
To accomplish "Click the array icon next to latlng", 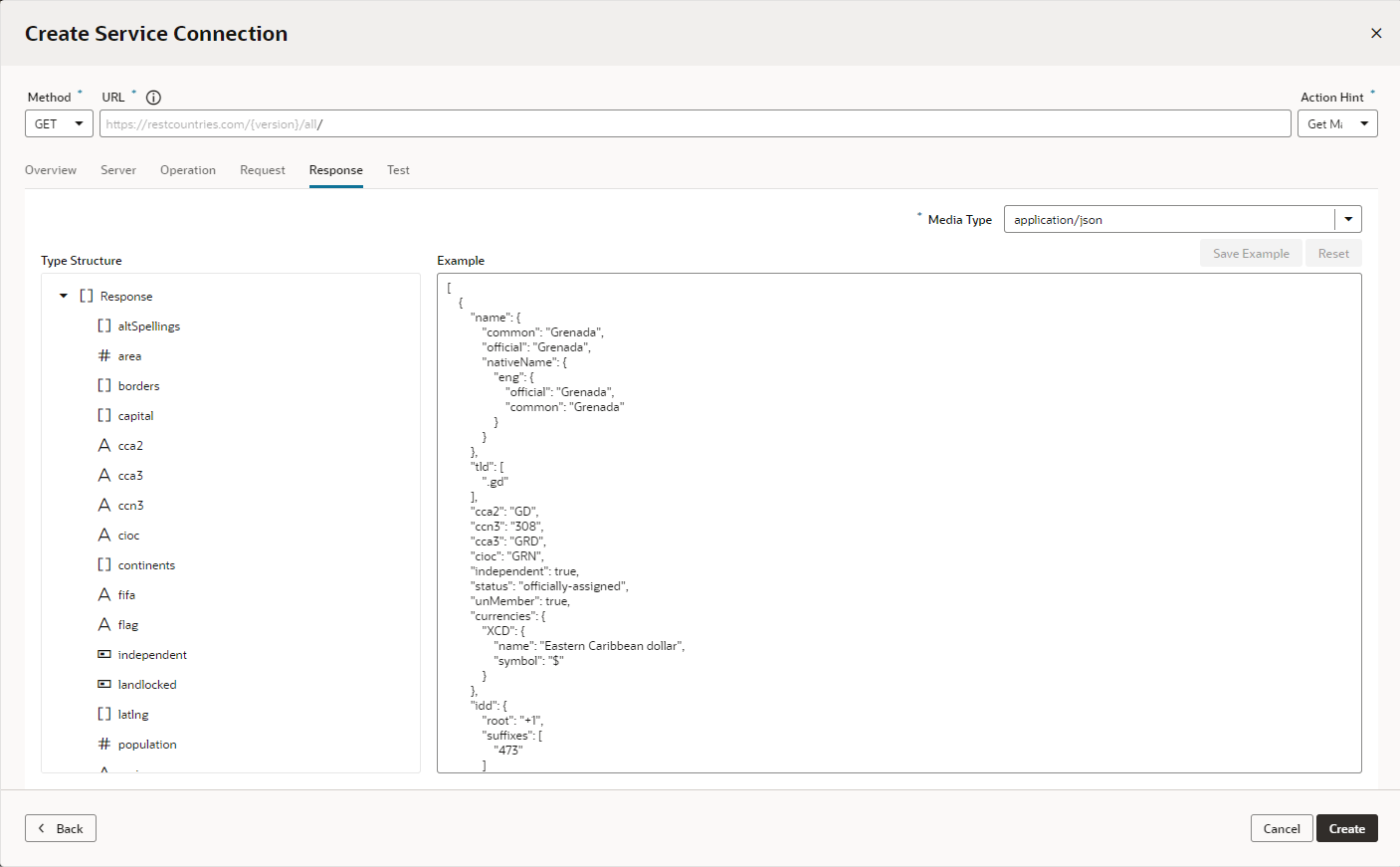I will tap(104, 715).
